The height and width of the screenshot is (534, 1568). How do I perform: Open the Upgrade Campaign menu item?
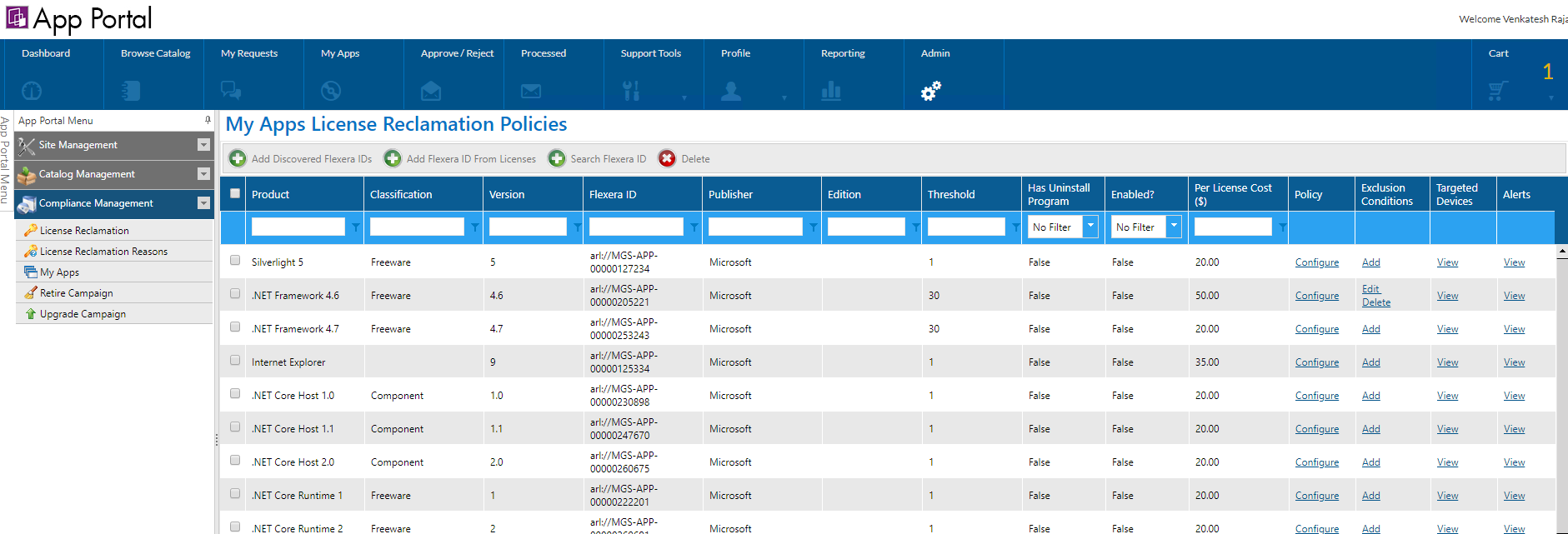pyautogui.click(x=114, y=314)
